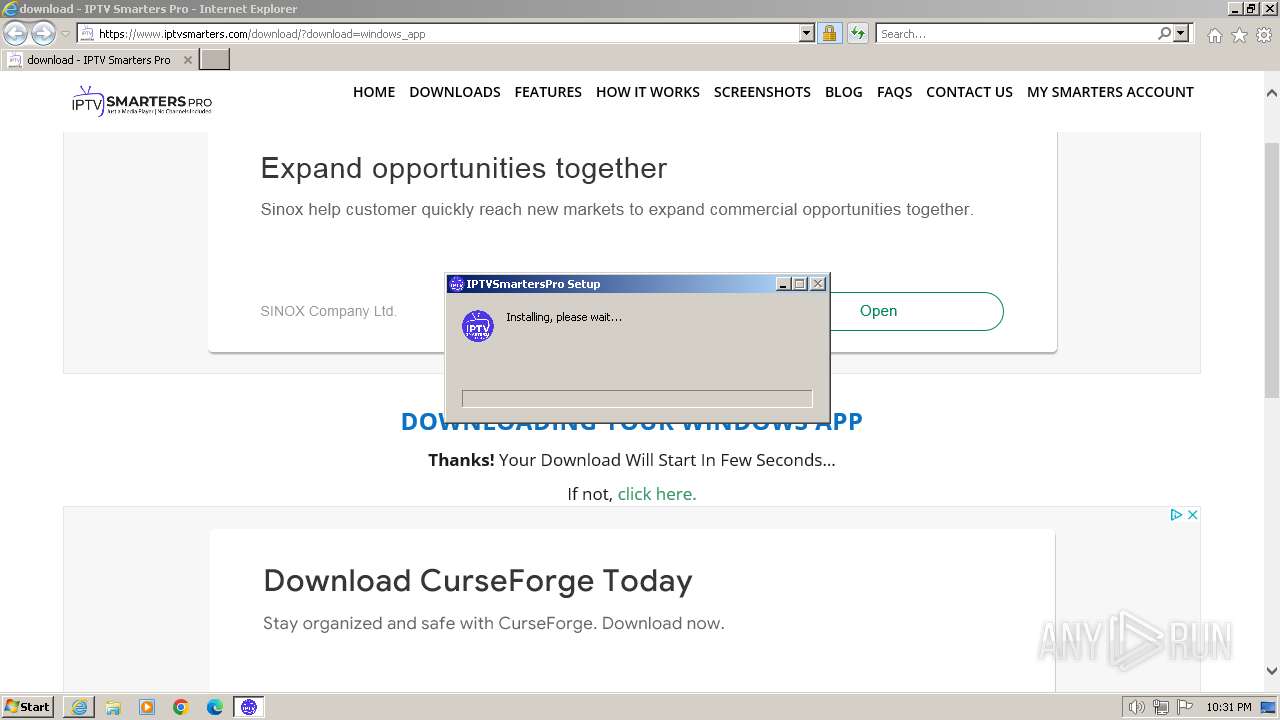
Task: Click the 10:31 PM system clock
Action: coord(1228,707)
